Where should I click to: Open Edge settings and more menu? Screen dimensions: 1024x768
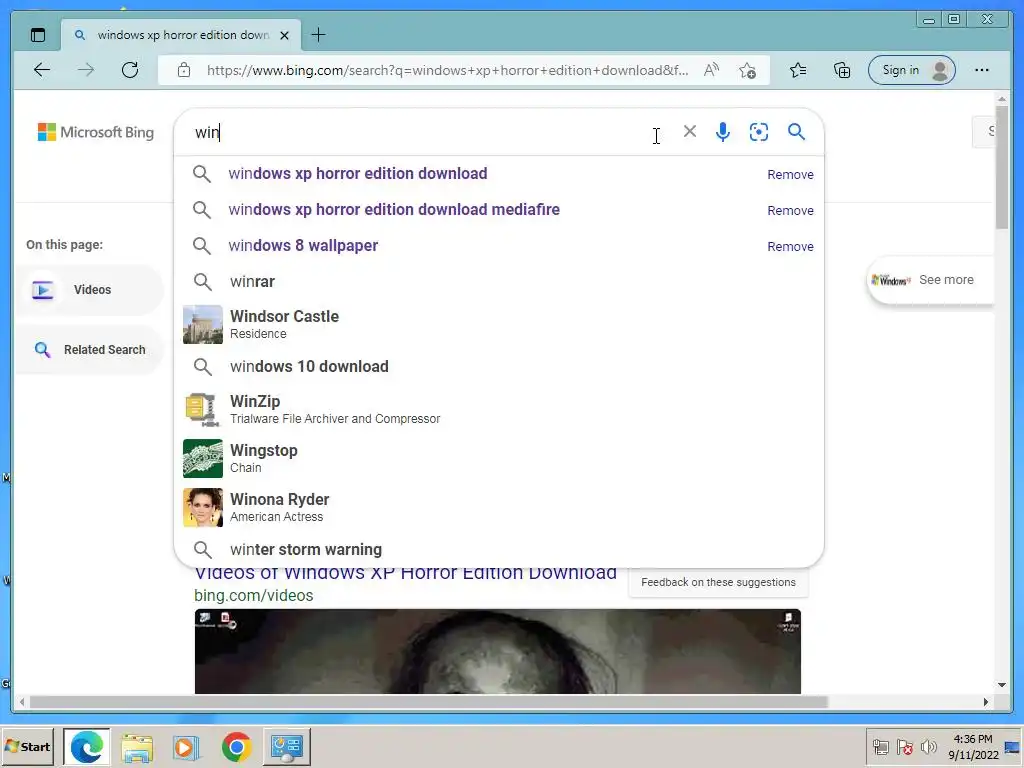coord(982,70)
